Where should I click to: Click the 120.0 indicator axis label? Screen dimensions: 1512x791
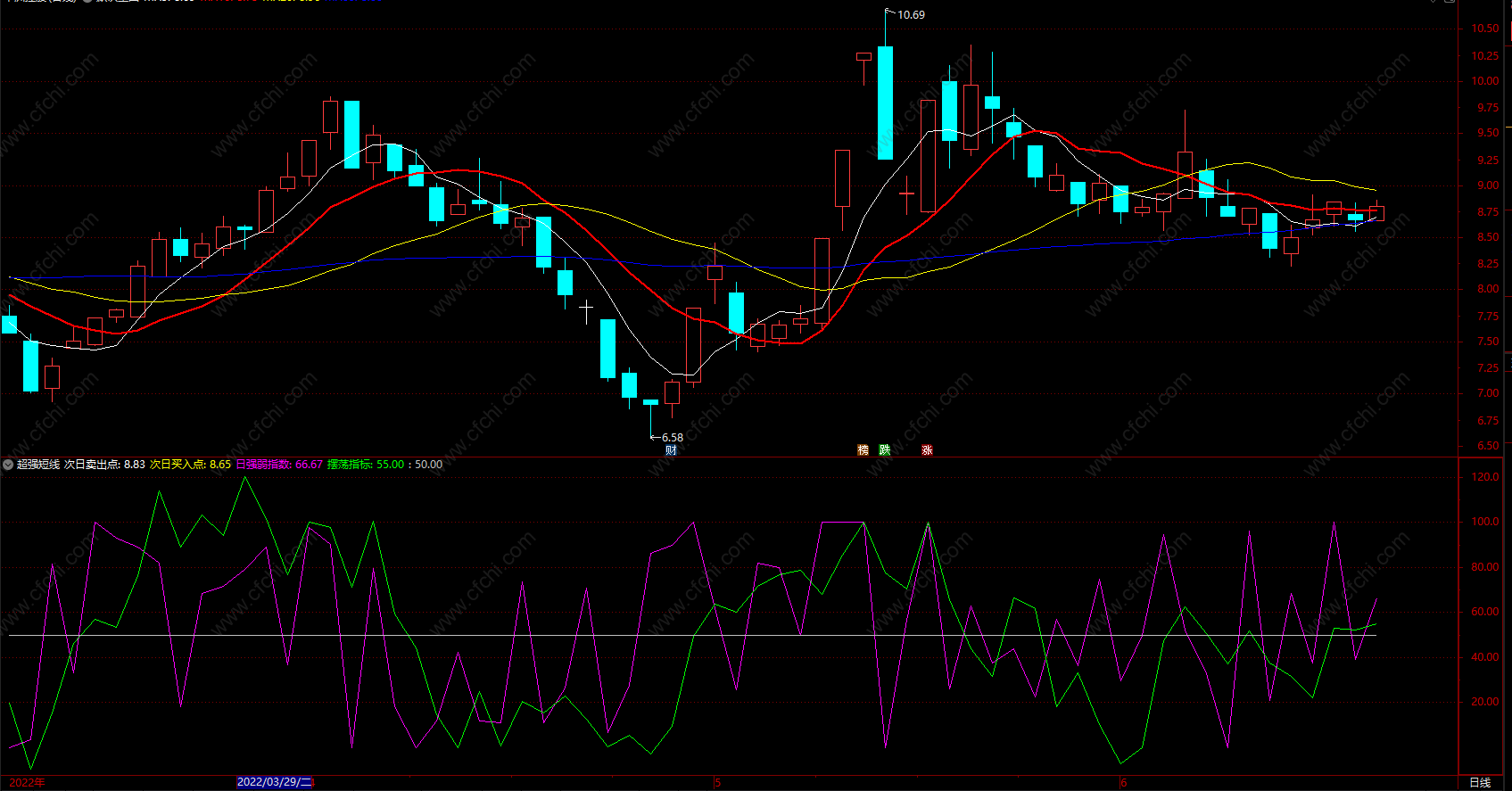click(1485, 477)
